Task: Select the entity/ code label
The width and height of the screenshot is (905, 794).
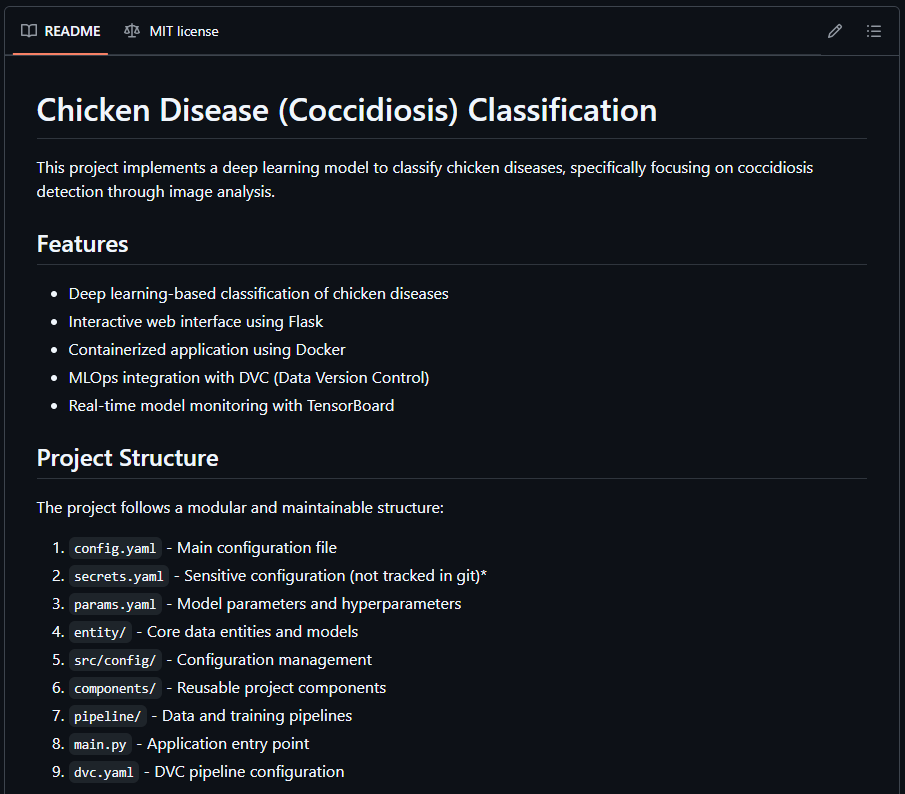Action: coord(100,632)
